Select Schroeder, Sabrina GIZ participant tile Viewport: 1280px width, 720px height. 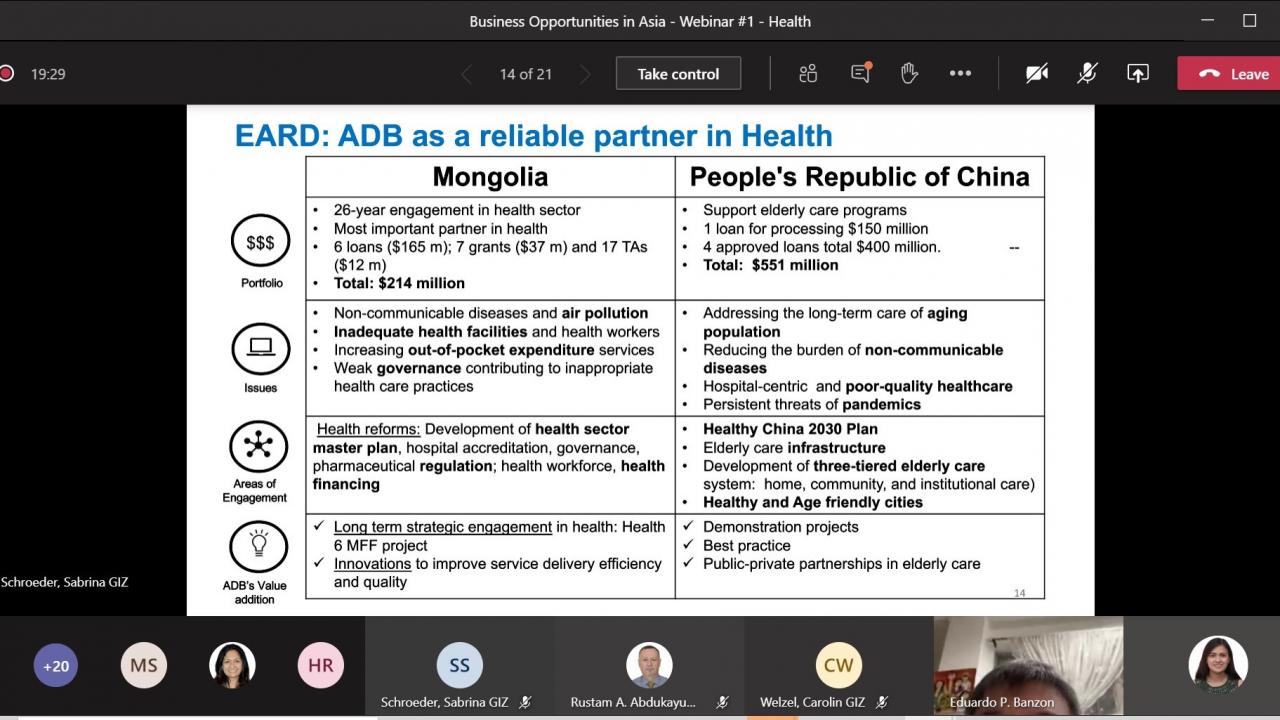[x=459, y=665]
